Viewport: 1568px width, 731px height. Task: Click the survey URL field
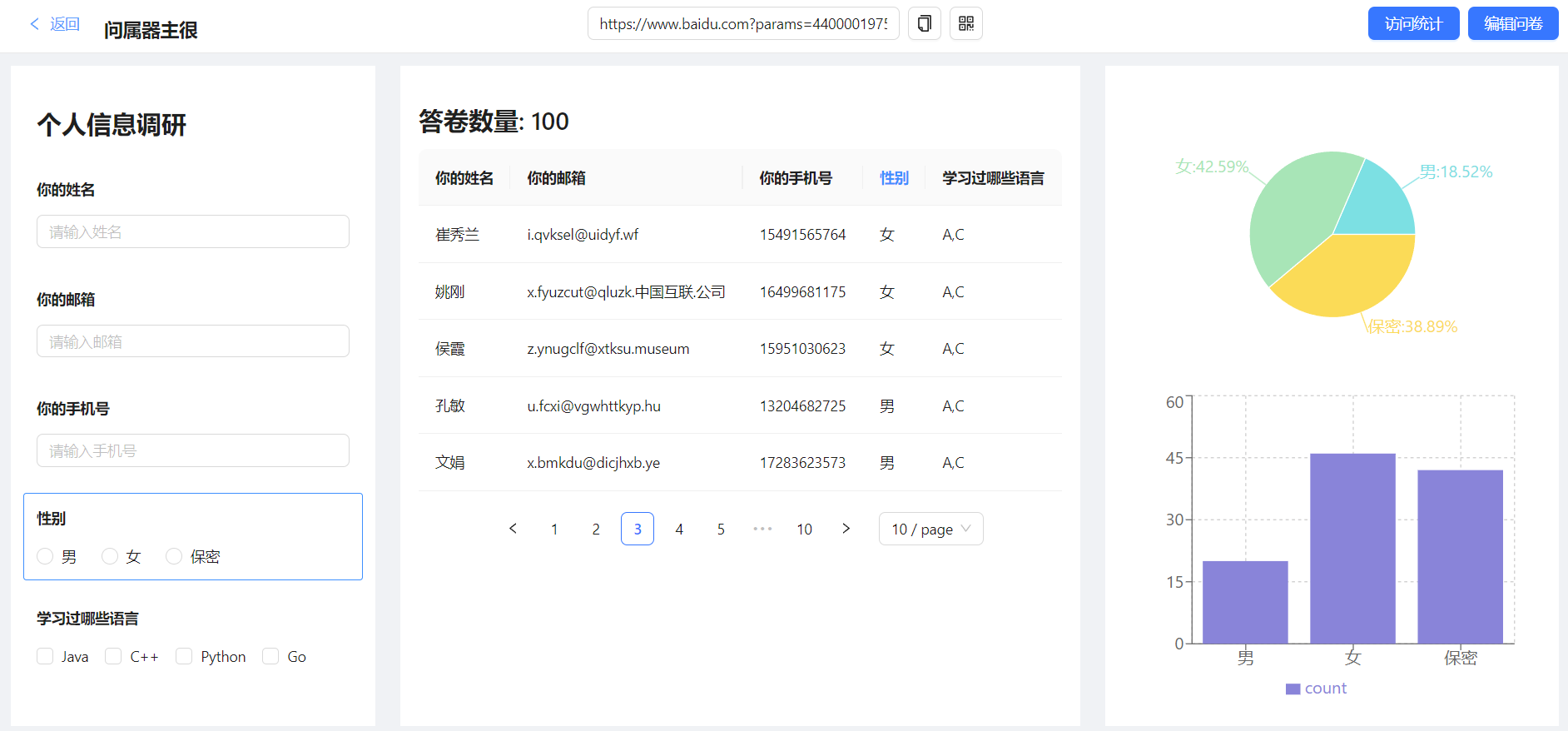(743, 23)
